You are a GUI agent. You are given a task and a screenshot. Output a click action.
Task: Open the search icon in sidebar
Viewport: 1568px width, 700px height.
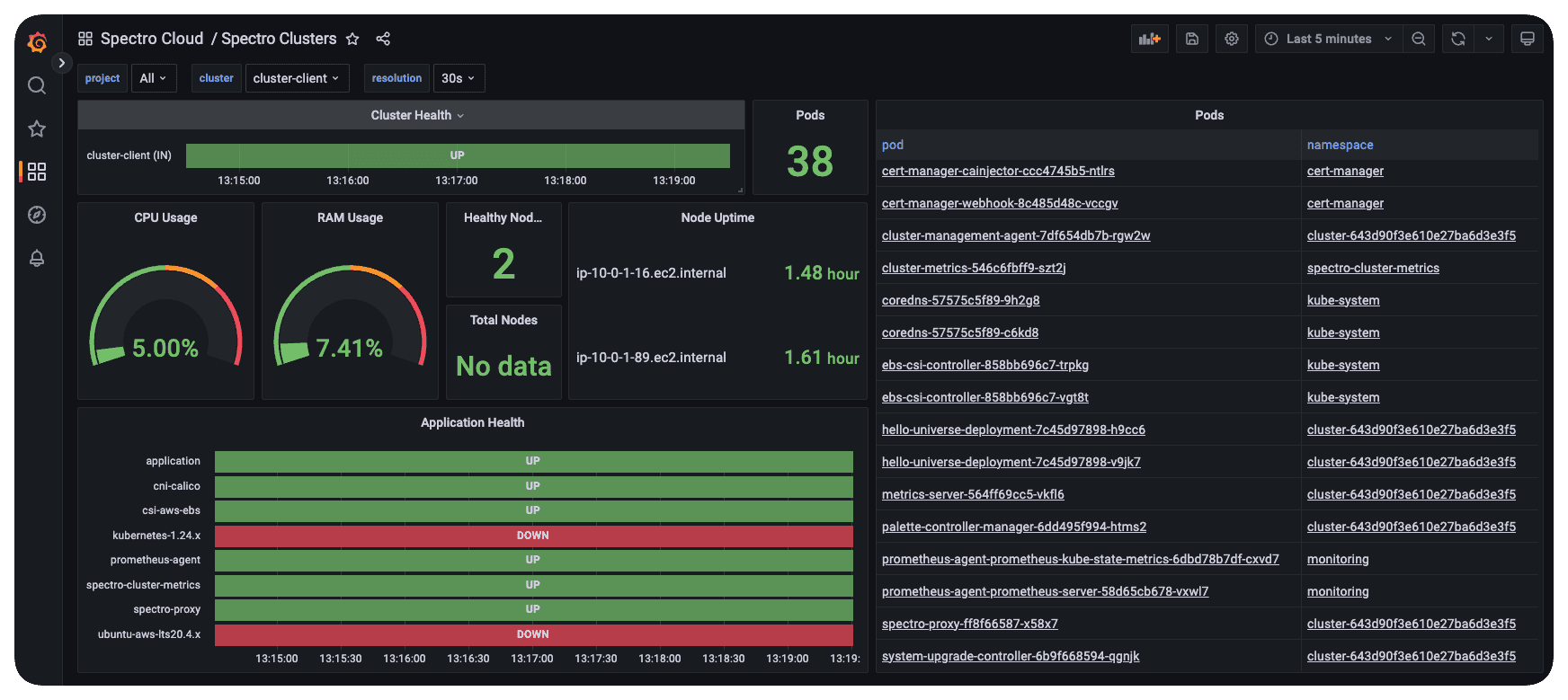(x=37, y=85)
